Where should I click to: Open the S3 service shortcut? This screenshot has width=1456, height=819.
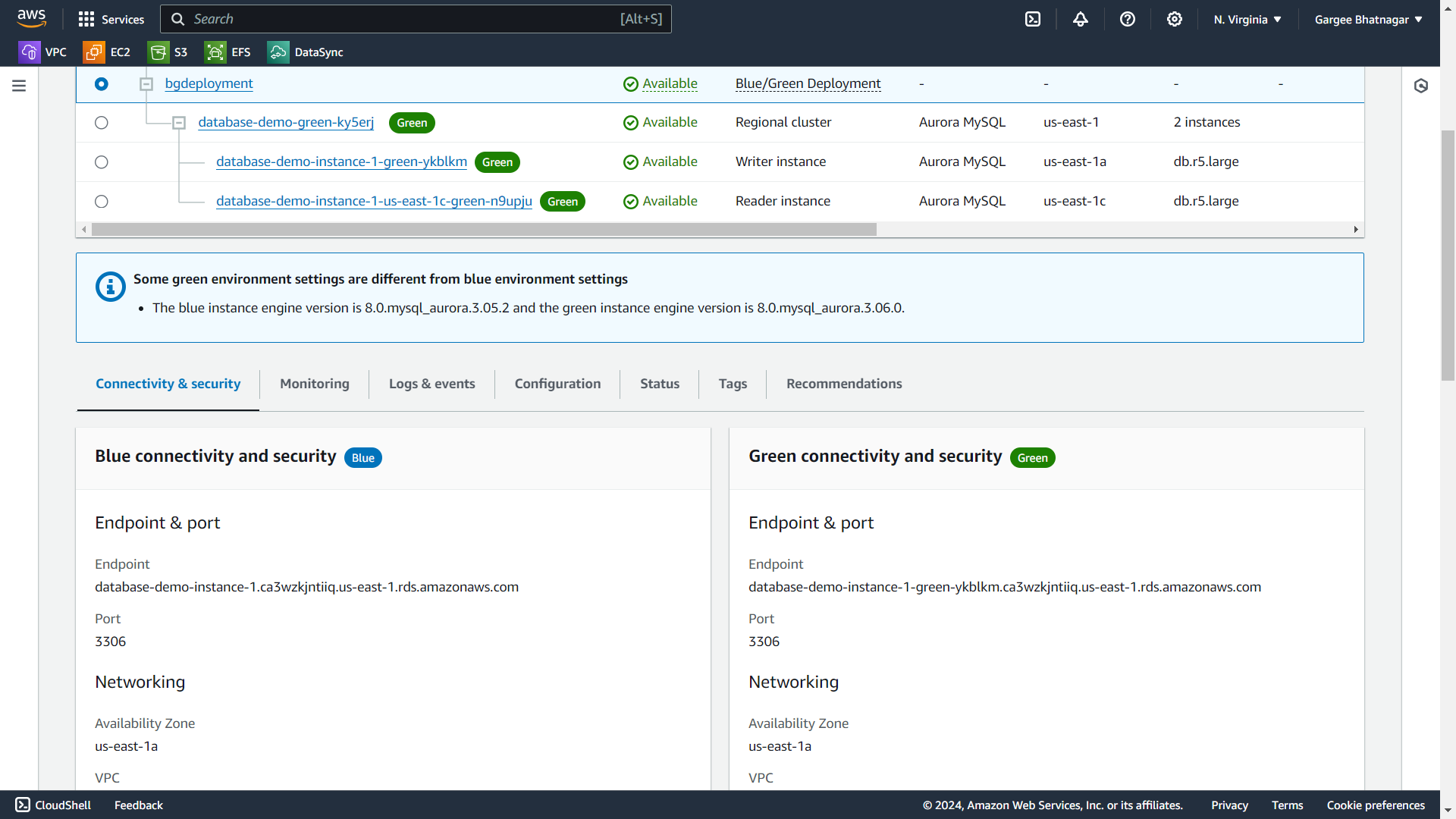pyautogui.click(x=168, y=52)
